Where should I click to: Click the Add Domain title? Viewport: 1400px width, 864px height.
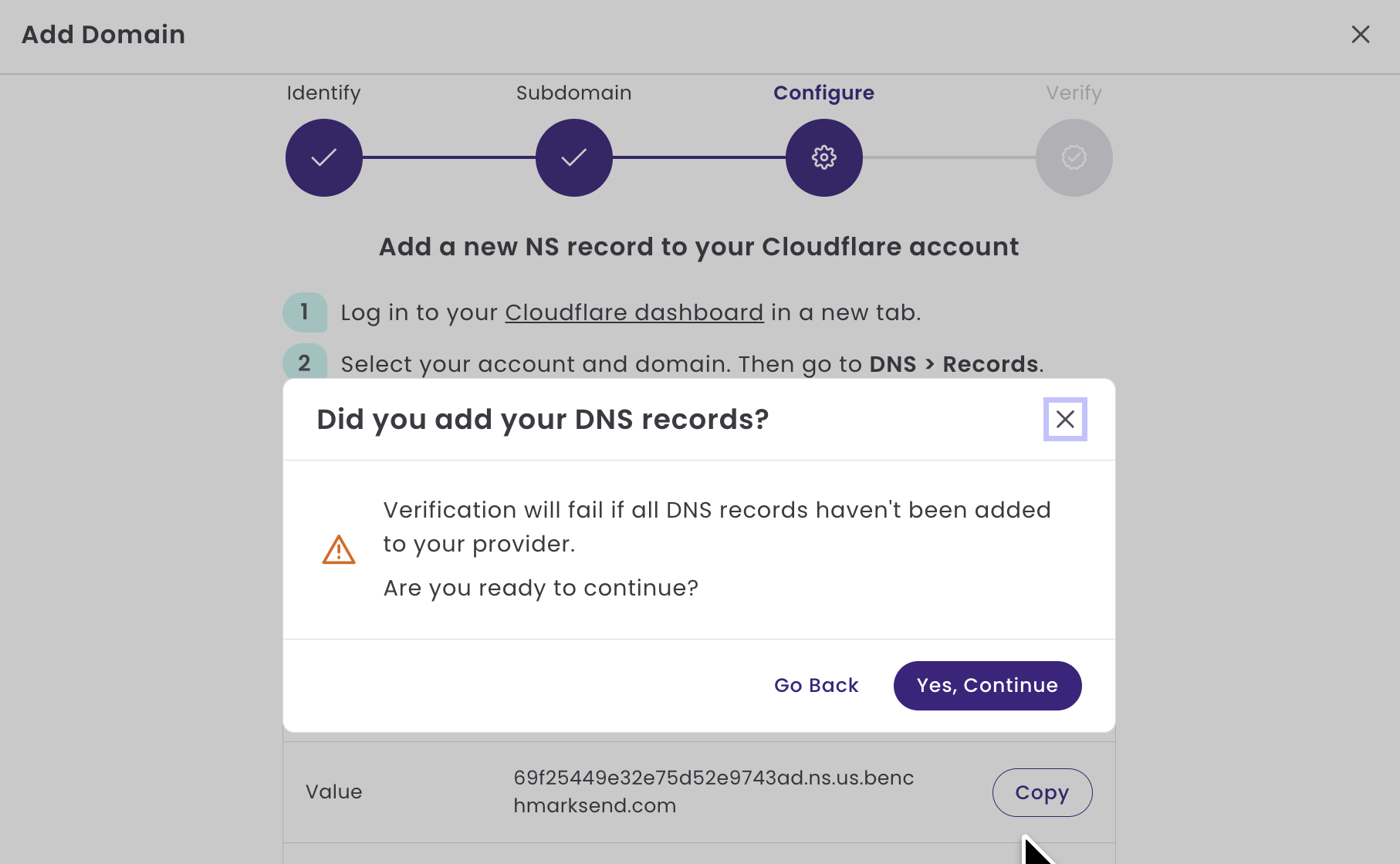click(x=103, y=35)
